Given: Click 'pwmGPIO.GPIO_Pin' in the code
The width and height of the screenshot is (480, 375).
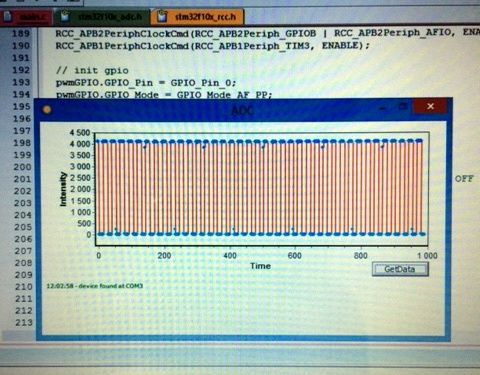Looking at the screenshot, I should pos(104,83).
